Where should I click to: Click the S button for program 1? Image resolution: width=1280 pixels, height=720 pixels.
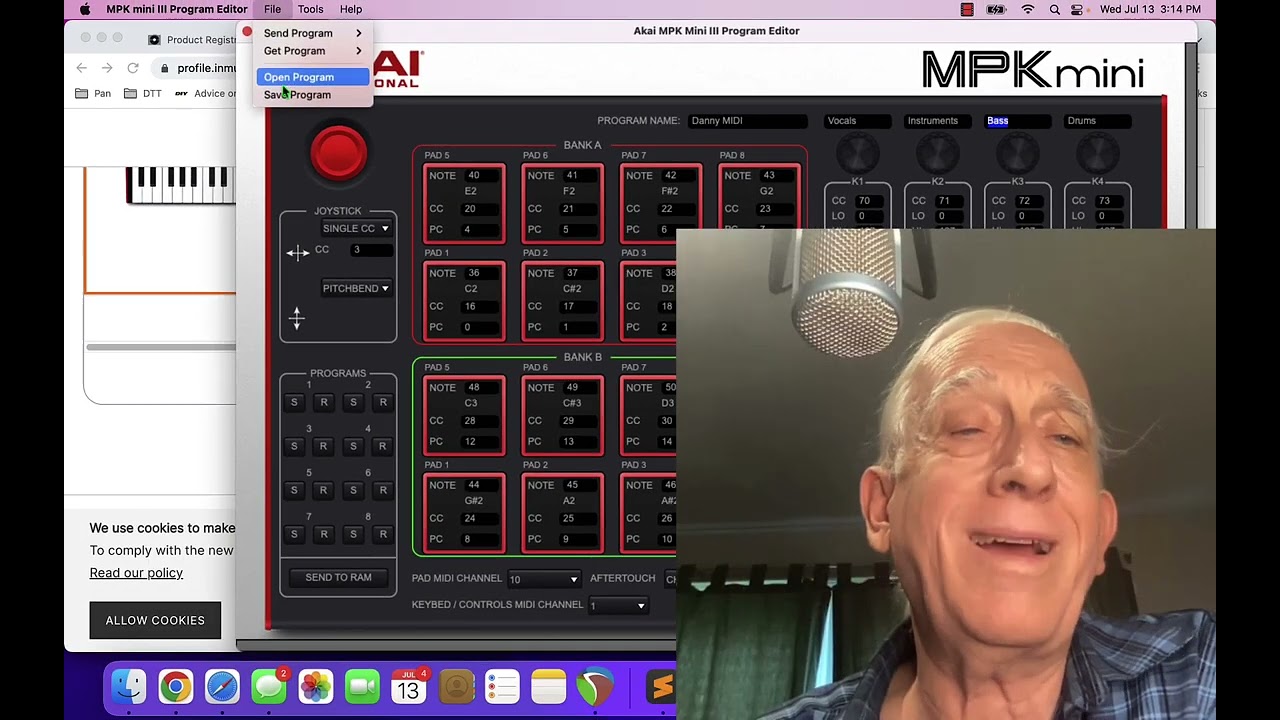pos(294,402)
